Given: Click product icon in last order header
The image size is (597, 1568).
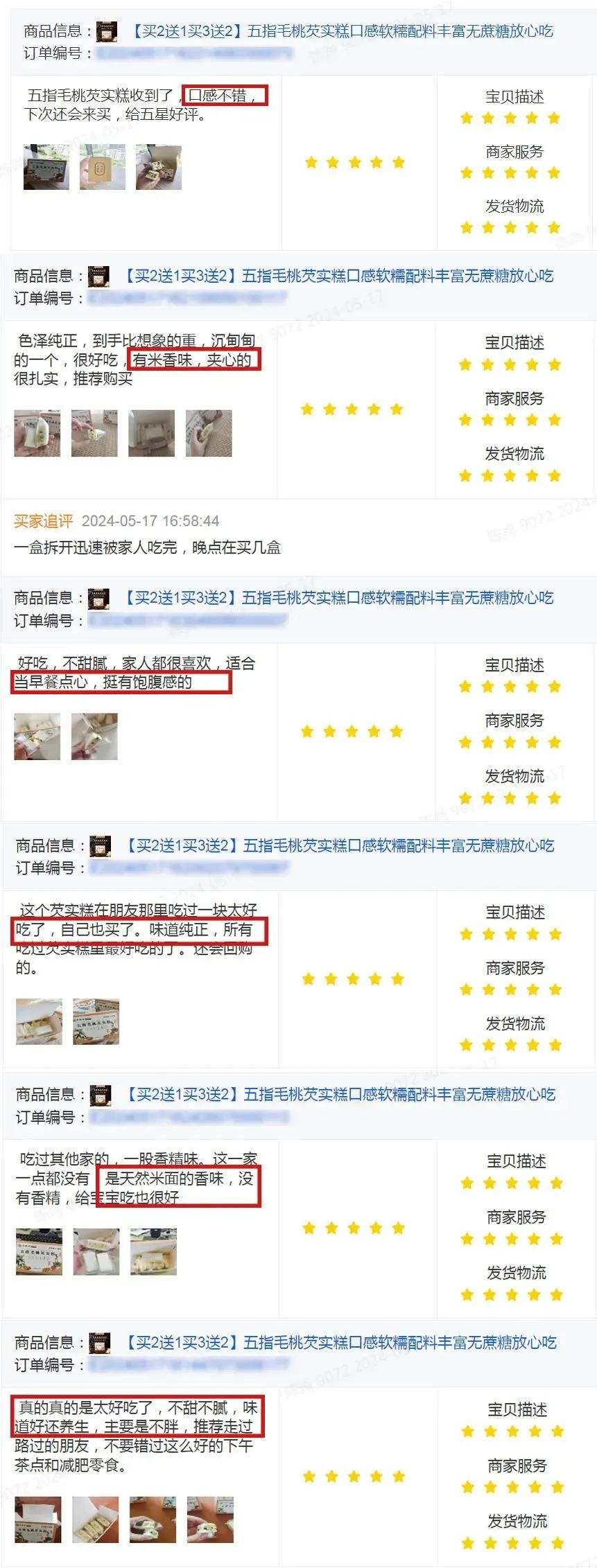Looking at the screenshot, I should 100,1343.
